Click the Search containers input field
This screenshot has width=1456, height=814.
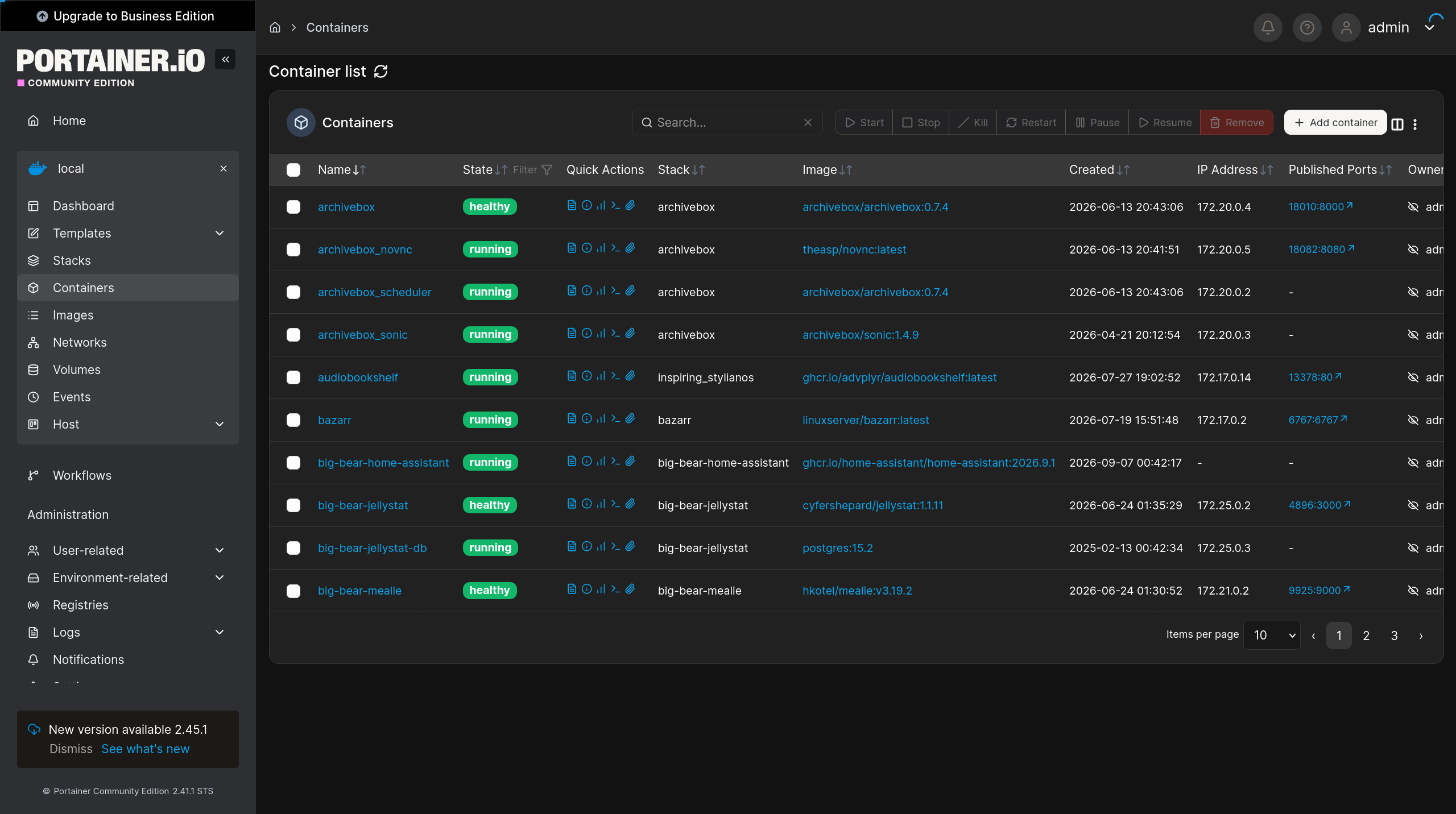coord(727,123)
